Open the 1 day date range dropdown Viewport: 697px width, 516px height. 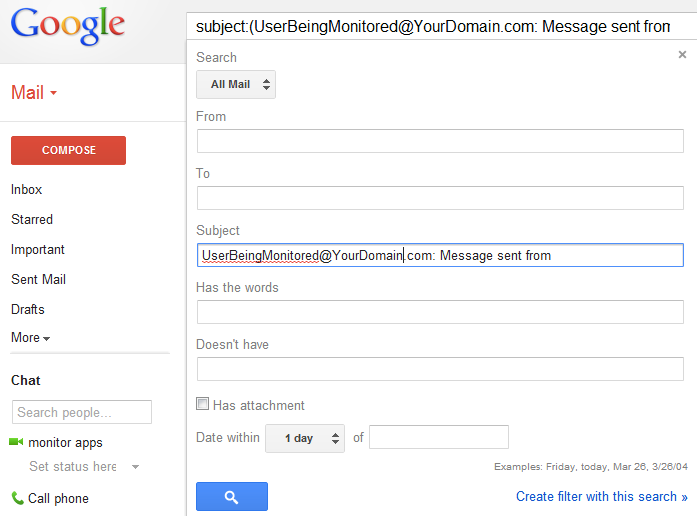[x=304, y=438]
